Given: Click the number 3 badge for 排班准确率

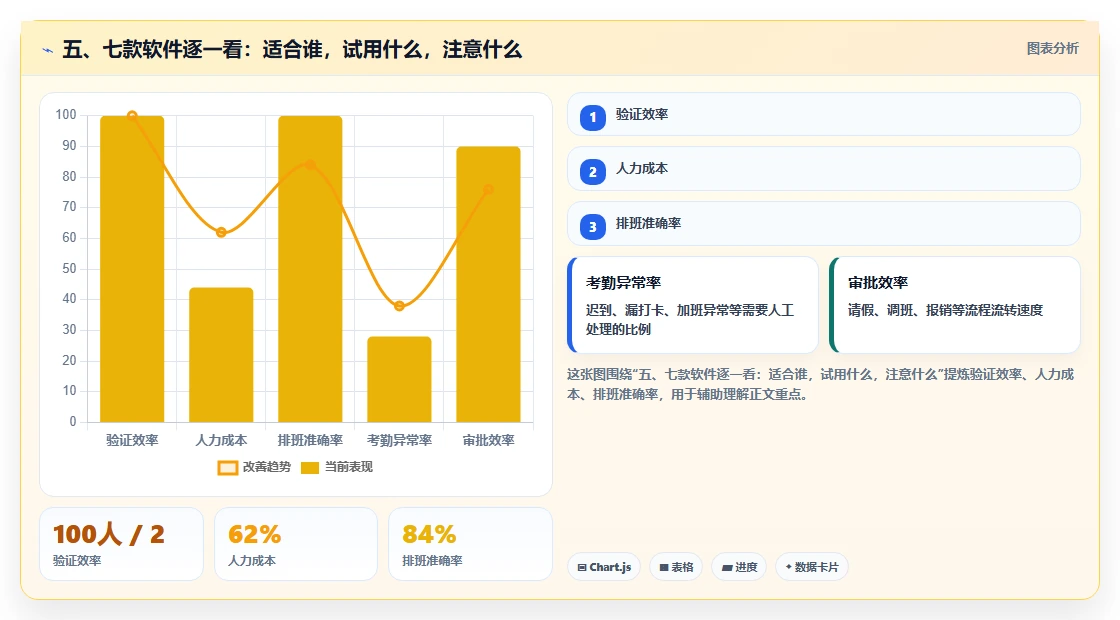Looking at the screenshot, I should click(x=592, y=226).
